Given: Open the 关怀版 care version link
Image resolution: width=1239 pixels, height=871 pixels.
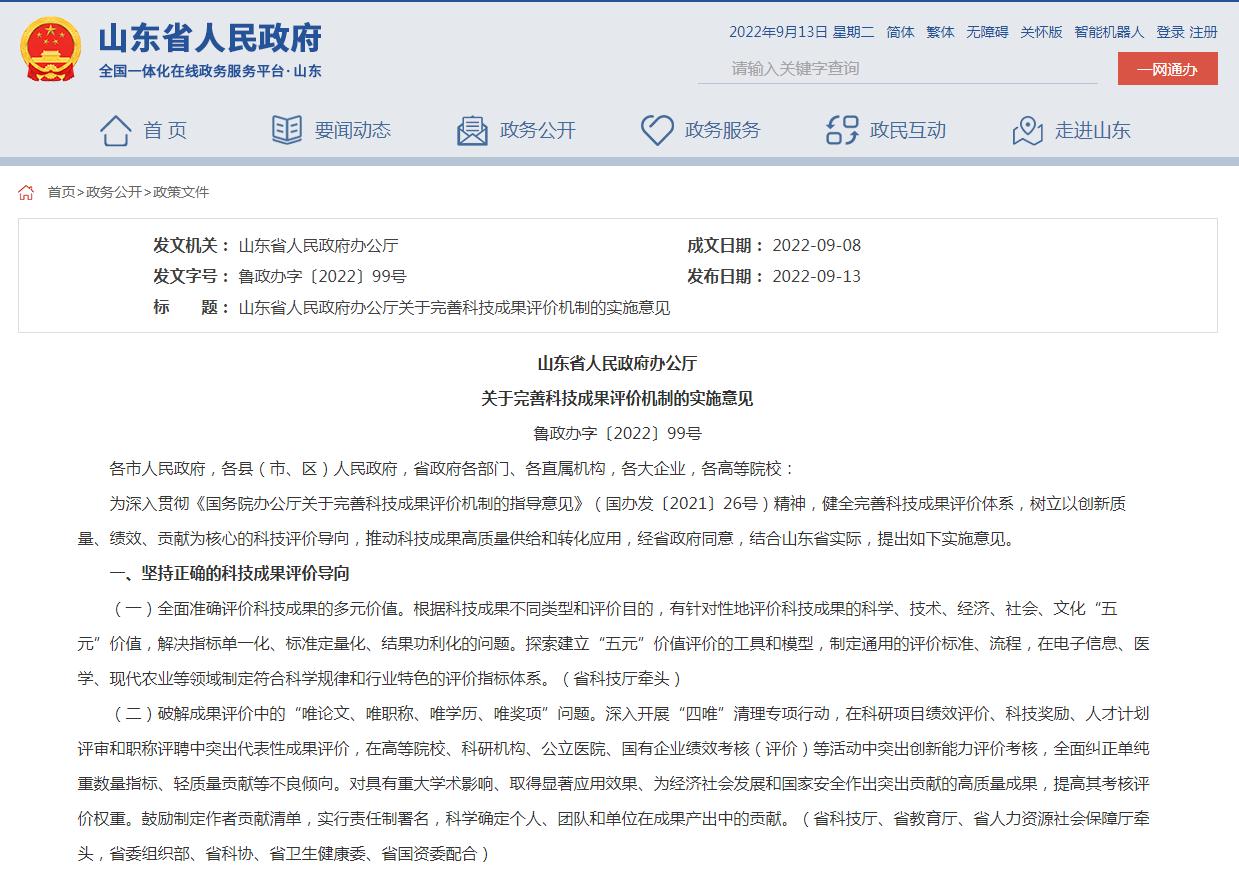Looking at the screenshot, I should tap(1041, 32).
